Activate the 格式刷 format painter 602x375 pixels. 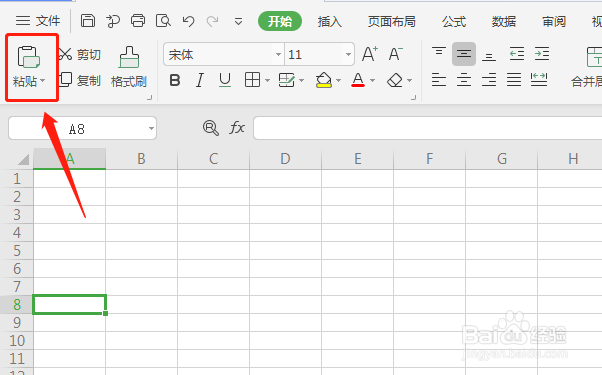pos(129,67)
